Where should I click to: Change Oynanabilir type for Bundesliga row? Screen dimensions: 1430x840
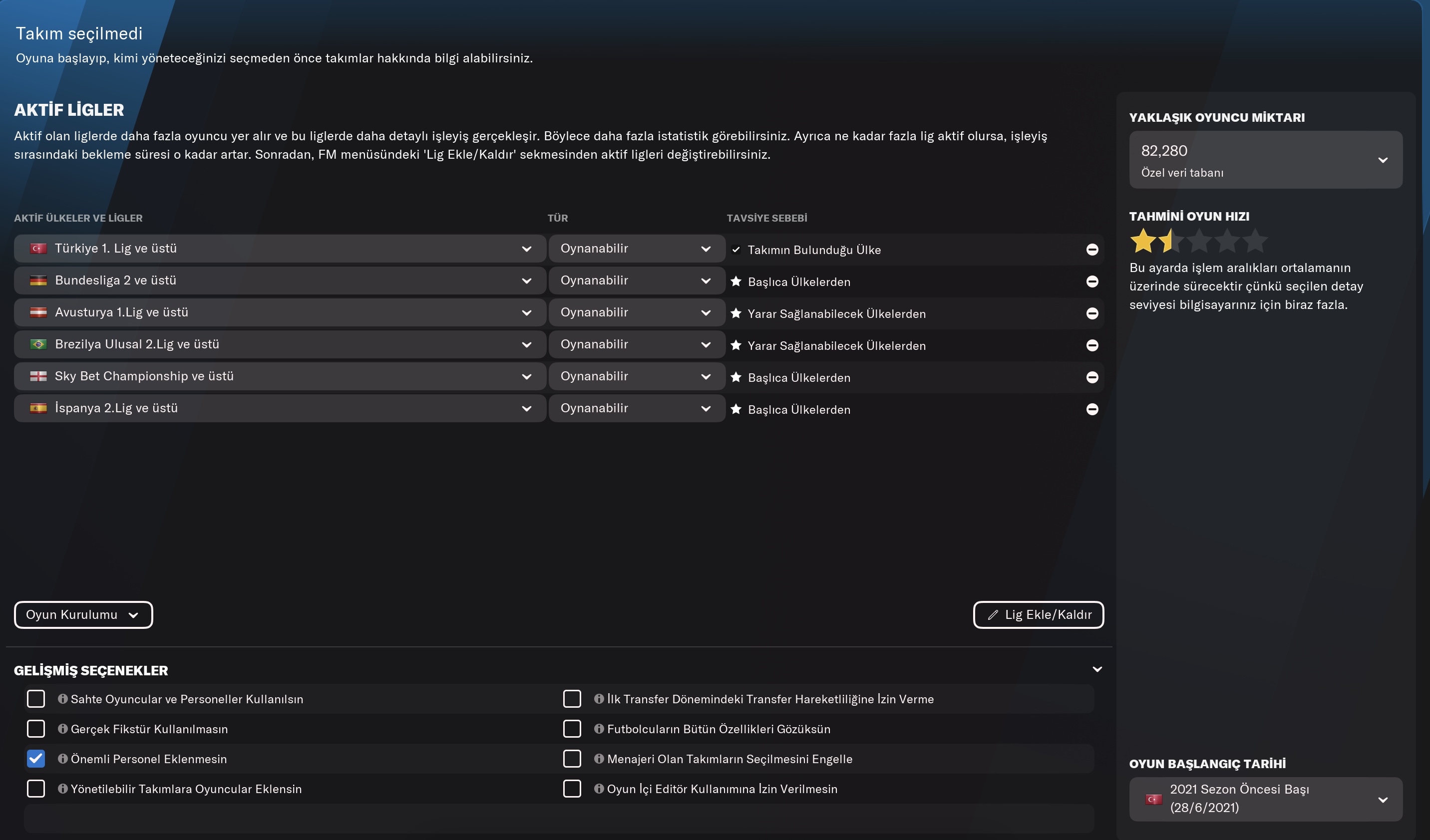click(637, 280)
